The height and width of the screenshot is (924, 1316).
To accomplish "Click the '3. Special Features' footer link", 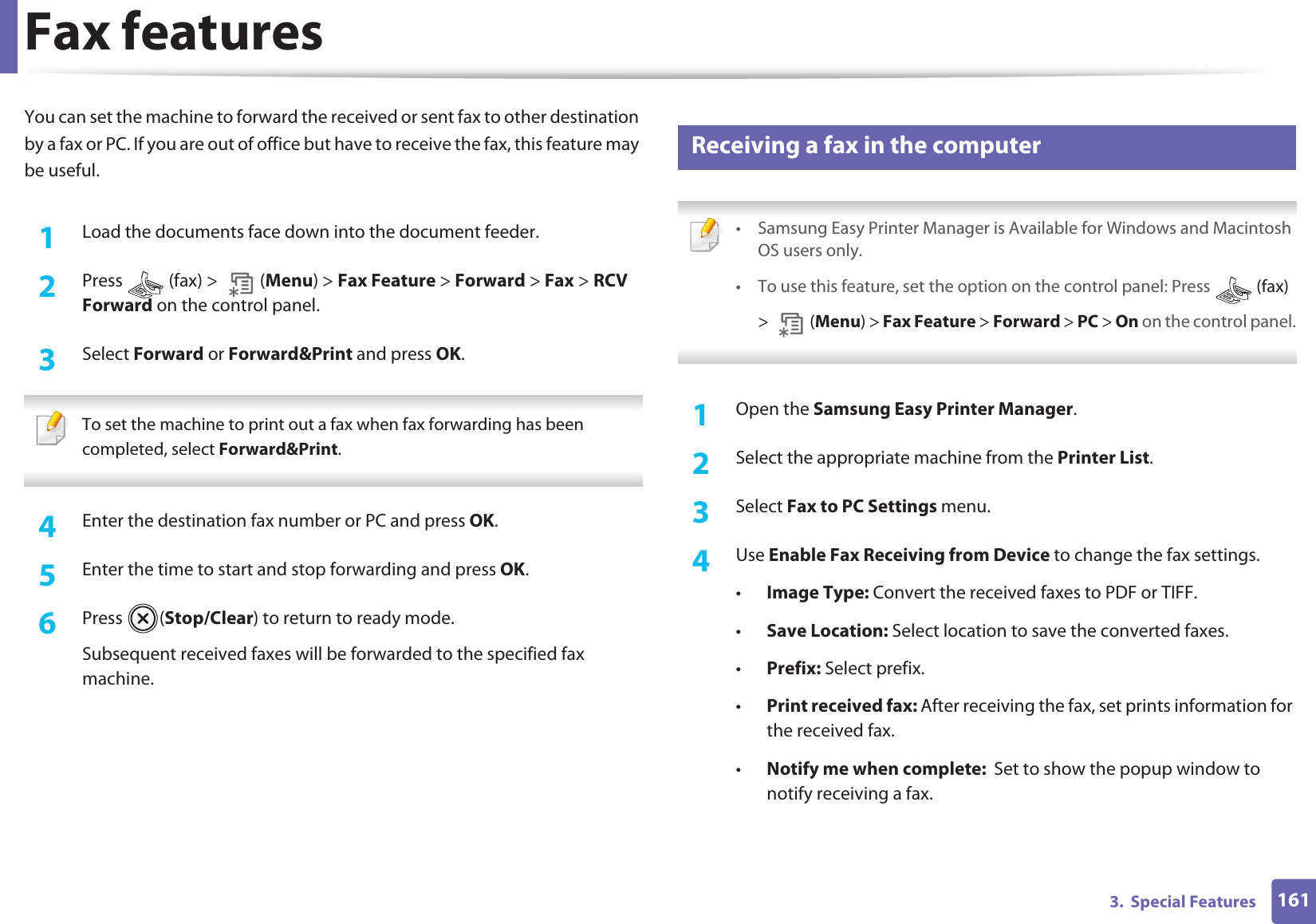I will point(1182,902).
